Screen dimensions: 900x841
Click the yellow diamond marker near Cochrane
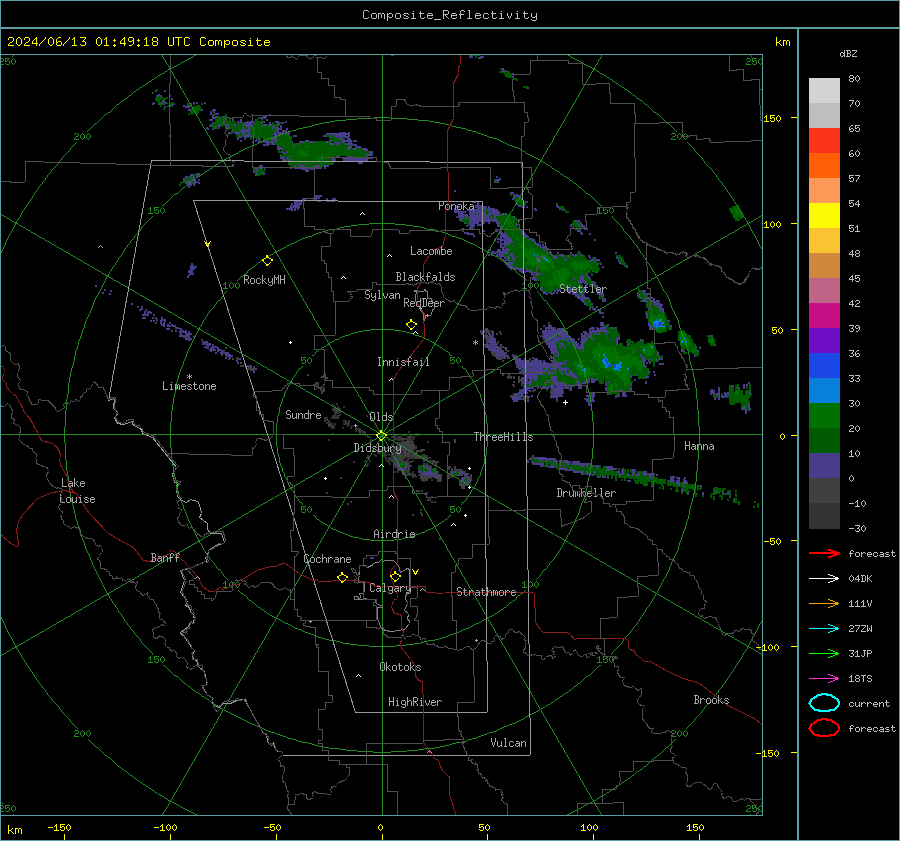[343, 578]
